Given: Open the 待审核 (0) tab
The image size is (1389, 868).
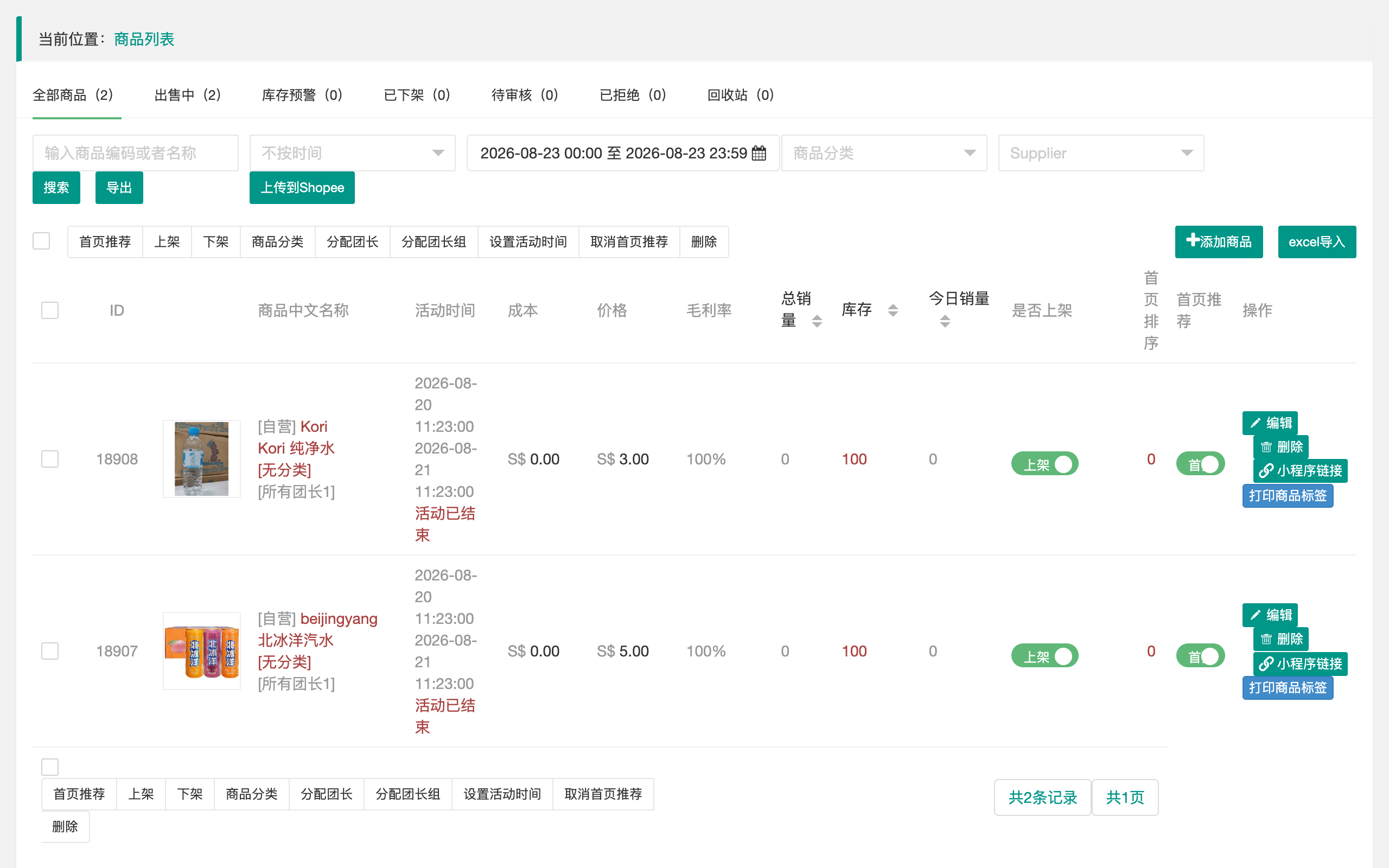Looking at the screenshot, I should coord(525,95).
